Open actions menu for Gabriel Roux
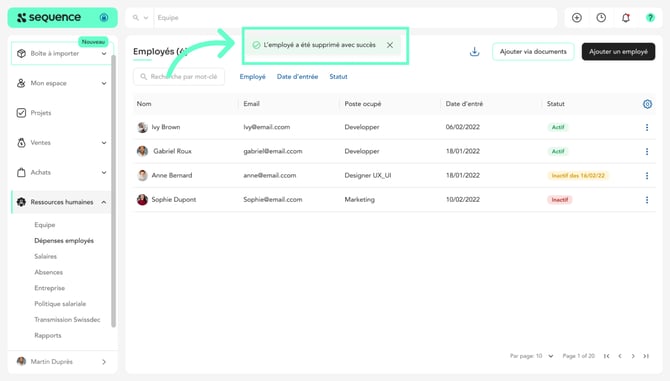670x381 pixels. (647, 152)
